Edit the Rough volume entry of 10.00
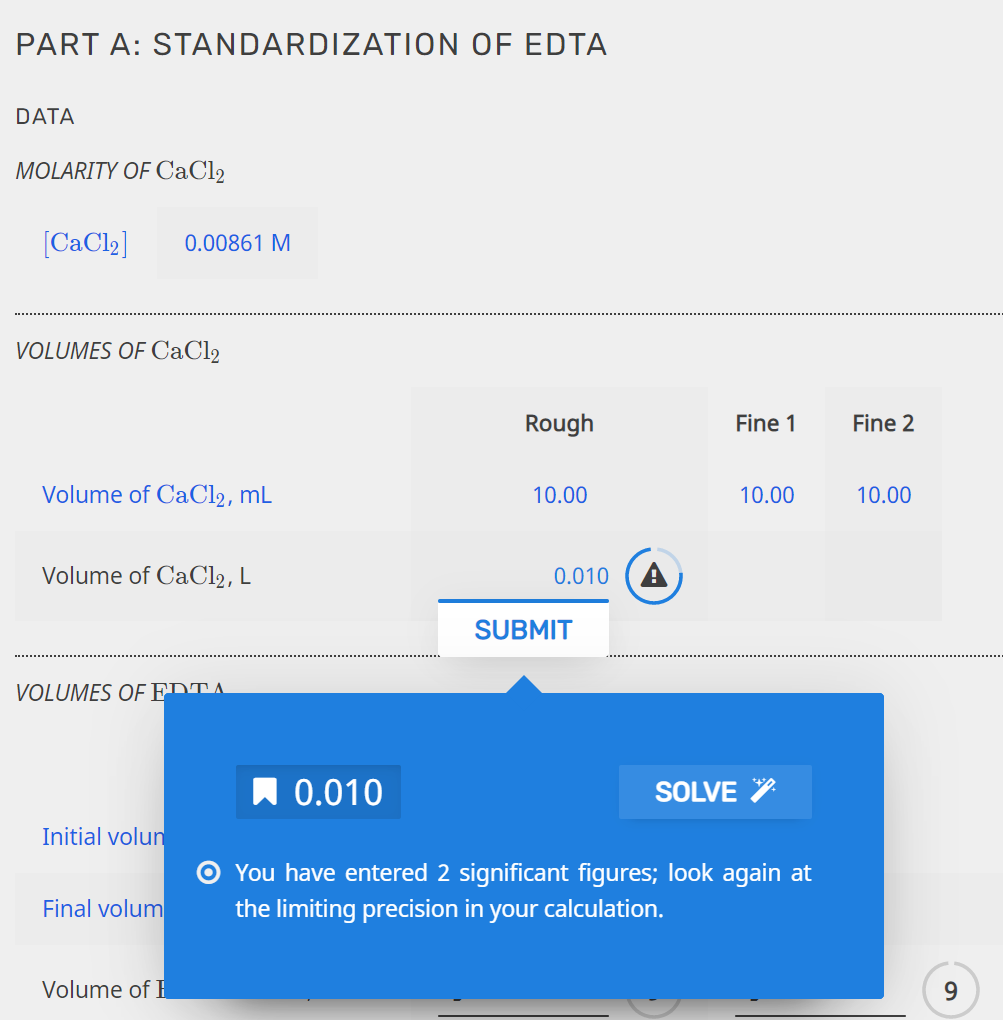 559,494
